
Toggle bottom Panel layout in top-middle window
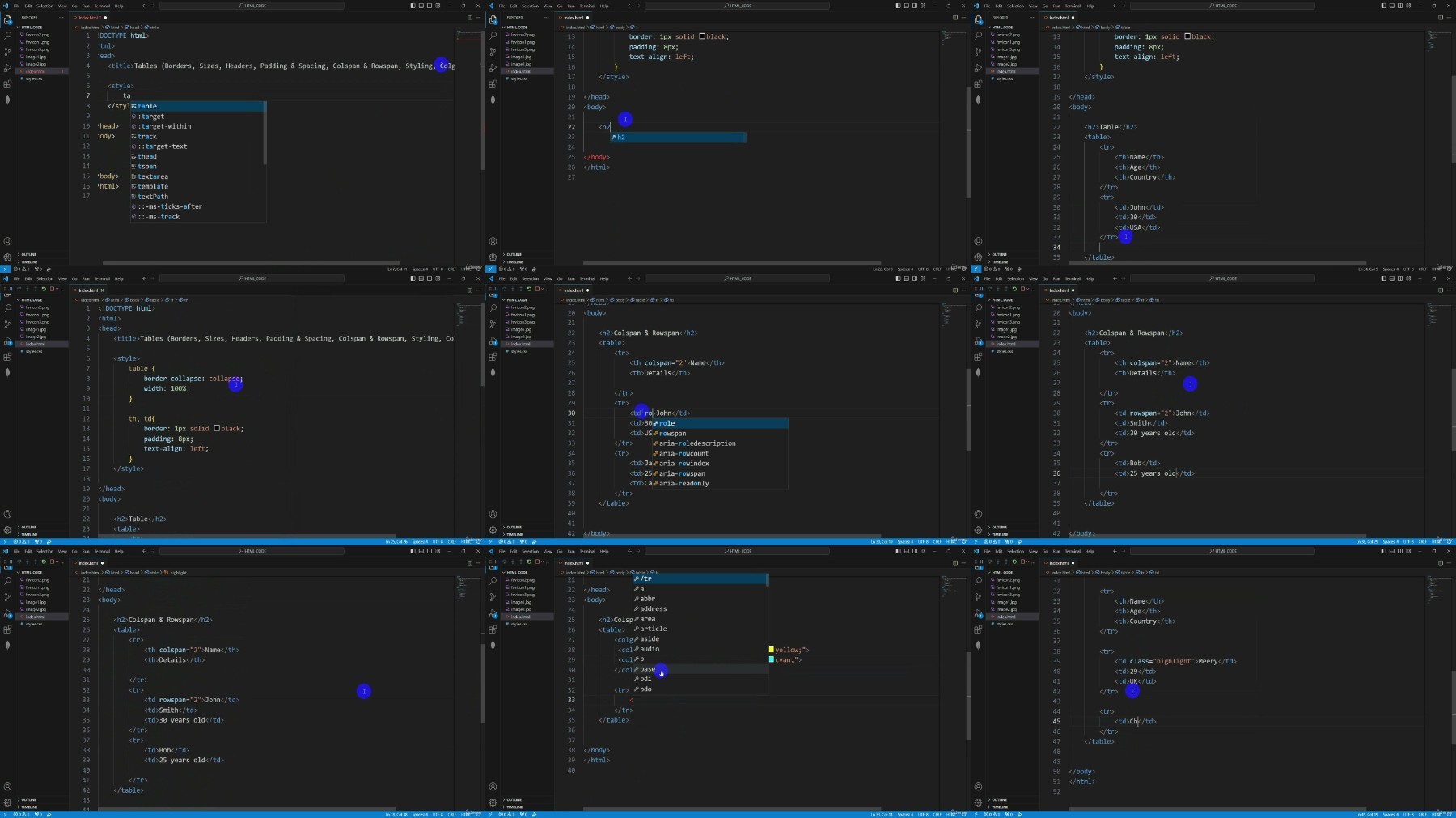click(907, 6)
